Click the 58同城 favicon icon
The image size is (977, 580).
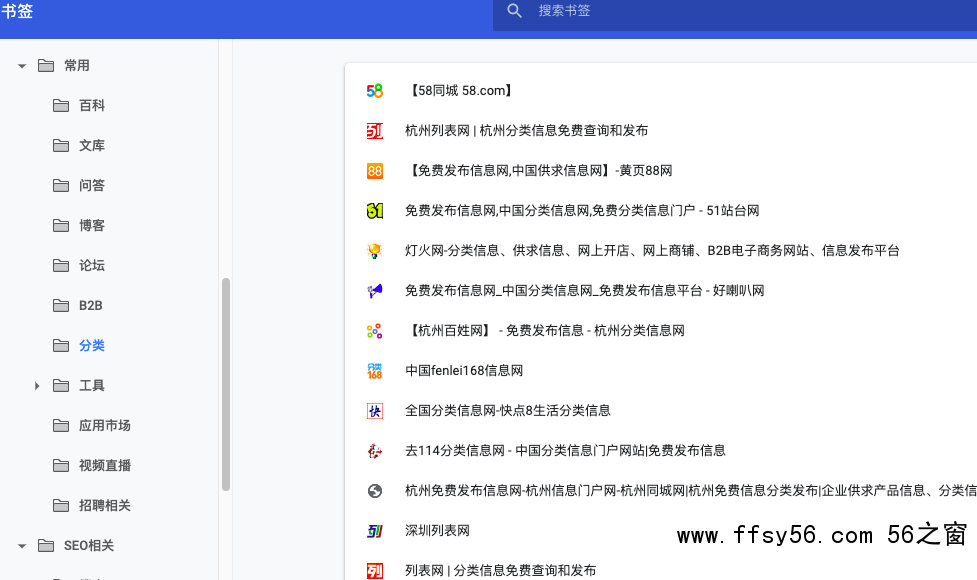click(374, 91)
